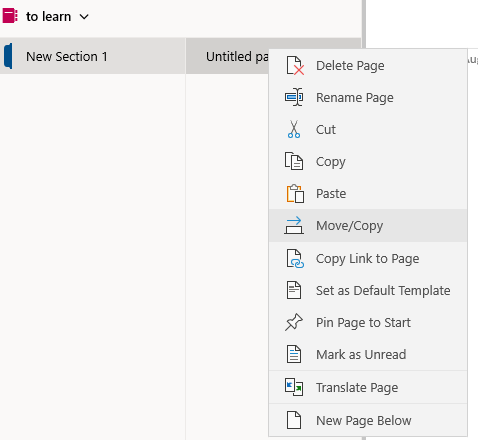The image size is (478, 440).
Task: Click the Rename Page icon
Action: tap(294, 97)
